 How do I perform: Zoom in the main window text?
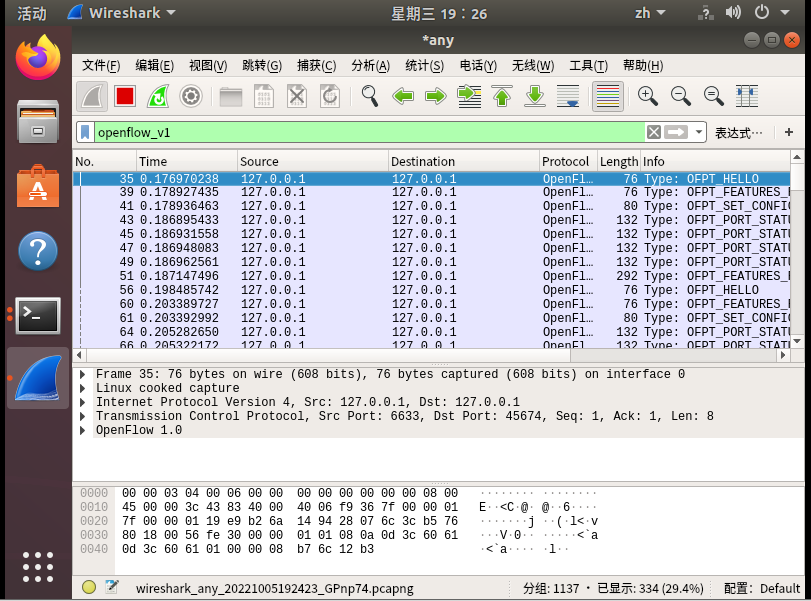tap(648, 96)
